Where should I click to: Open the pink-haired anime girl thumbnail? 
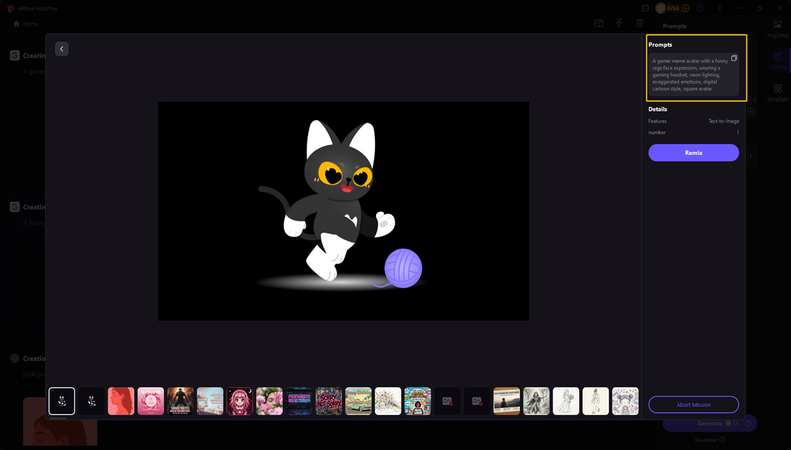coord(240,401)
